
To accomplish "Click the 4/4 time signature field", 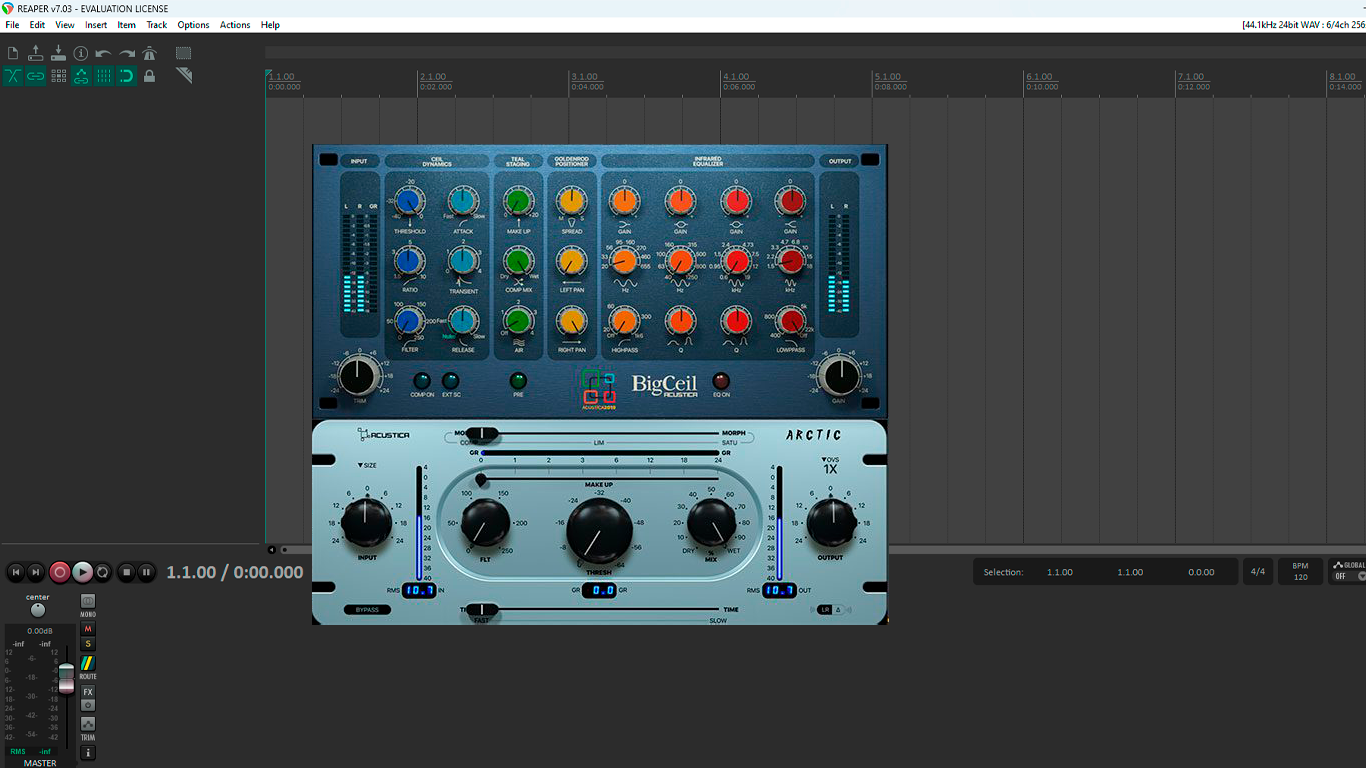I will point(1258,572).
